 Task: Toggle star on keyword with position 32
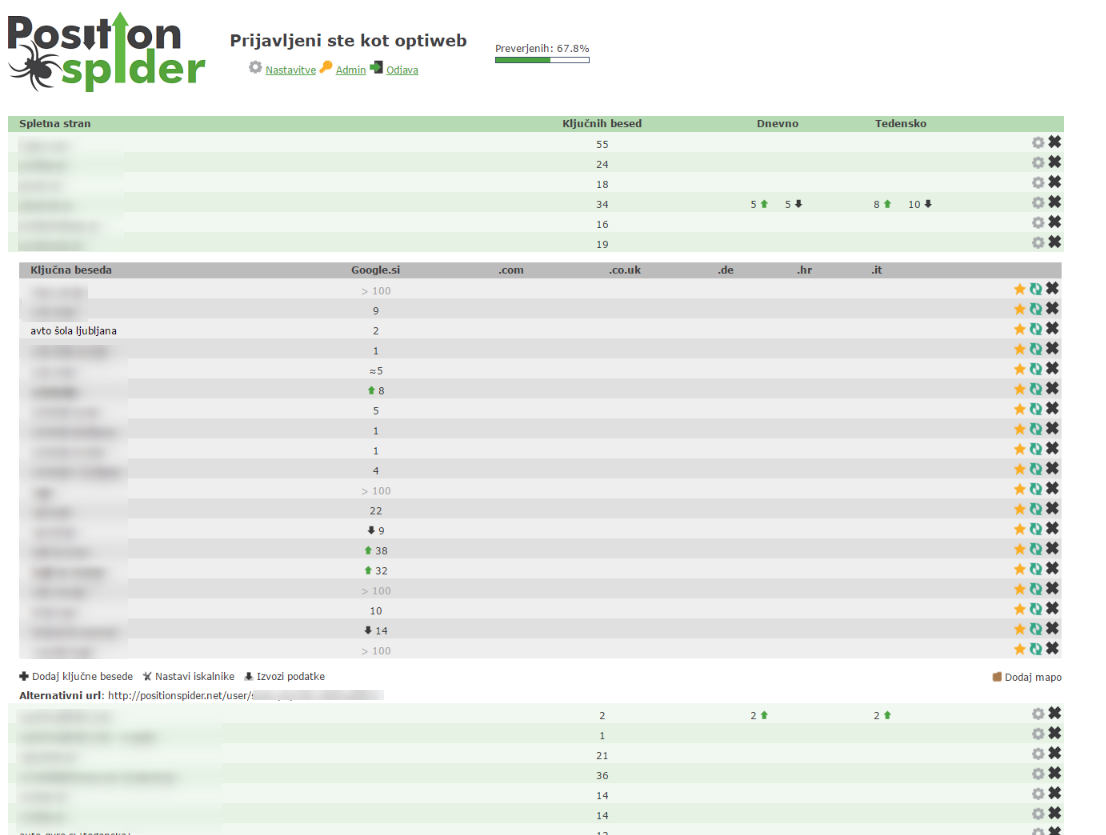point(1020,569)
